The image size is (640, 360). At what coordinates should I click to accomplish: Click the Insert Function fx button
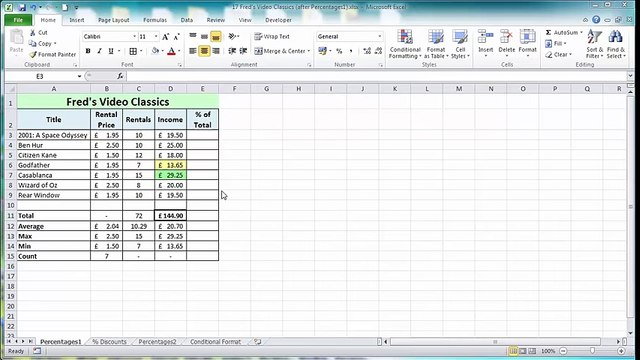[x=120, y=76]
